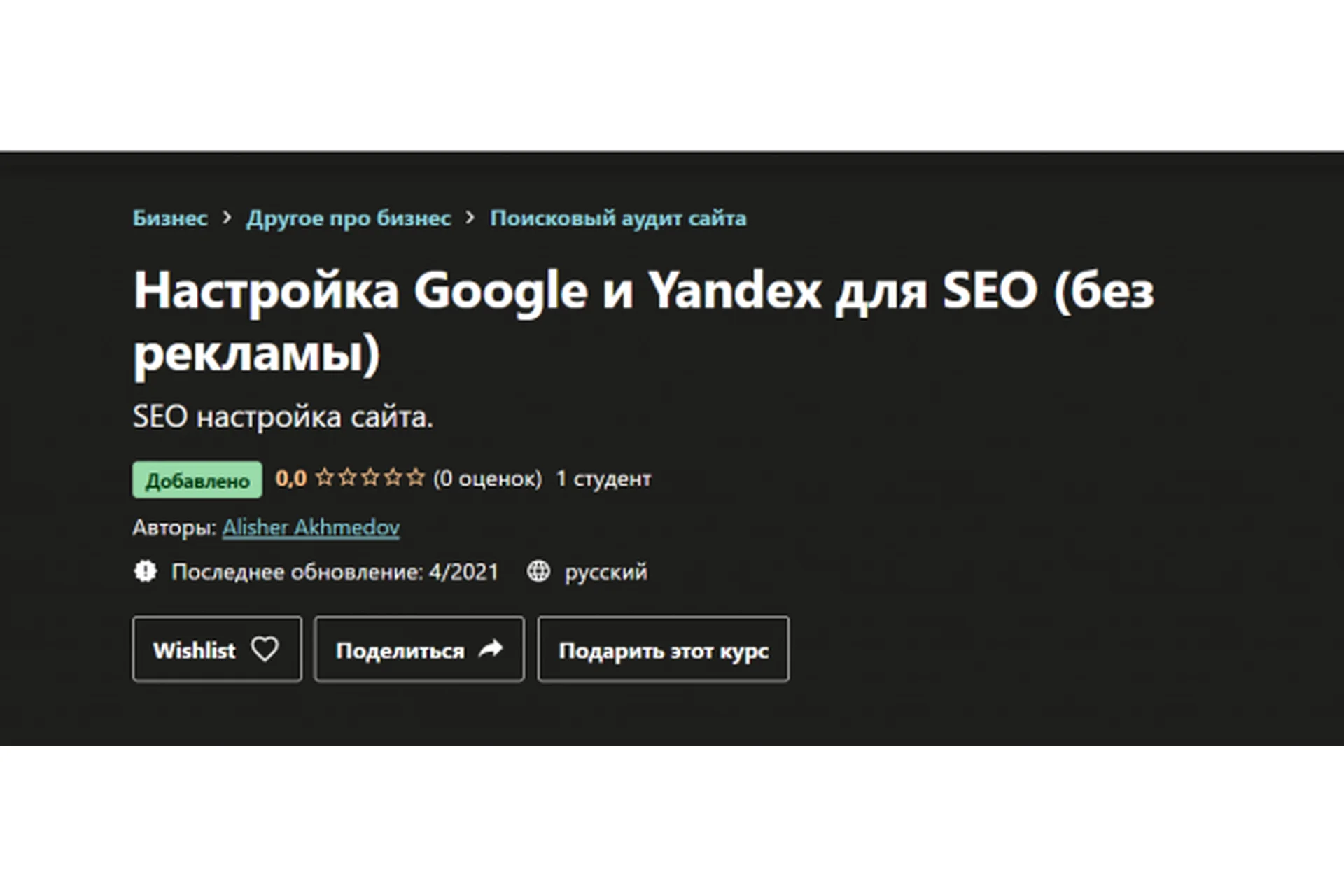Open the Поисковый аудит сайта subcategory
This screenshot has width=1344, height=896.
tap(619, 218)
